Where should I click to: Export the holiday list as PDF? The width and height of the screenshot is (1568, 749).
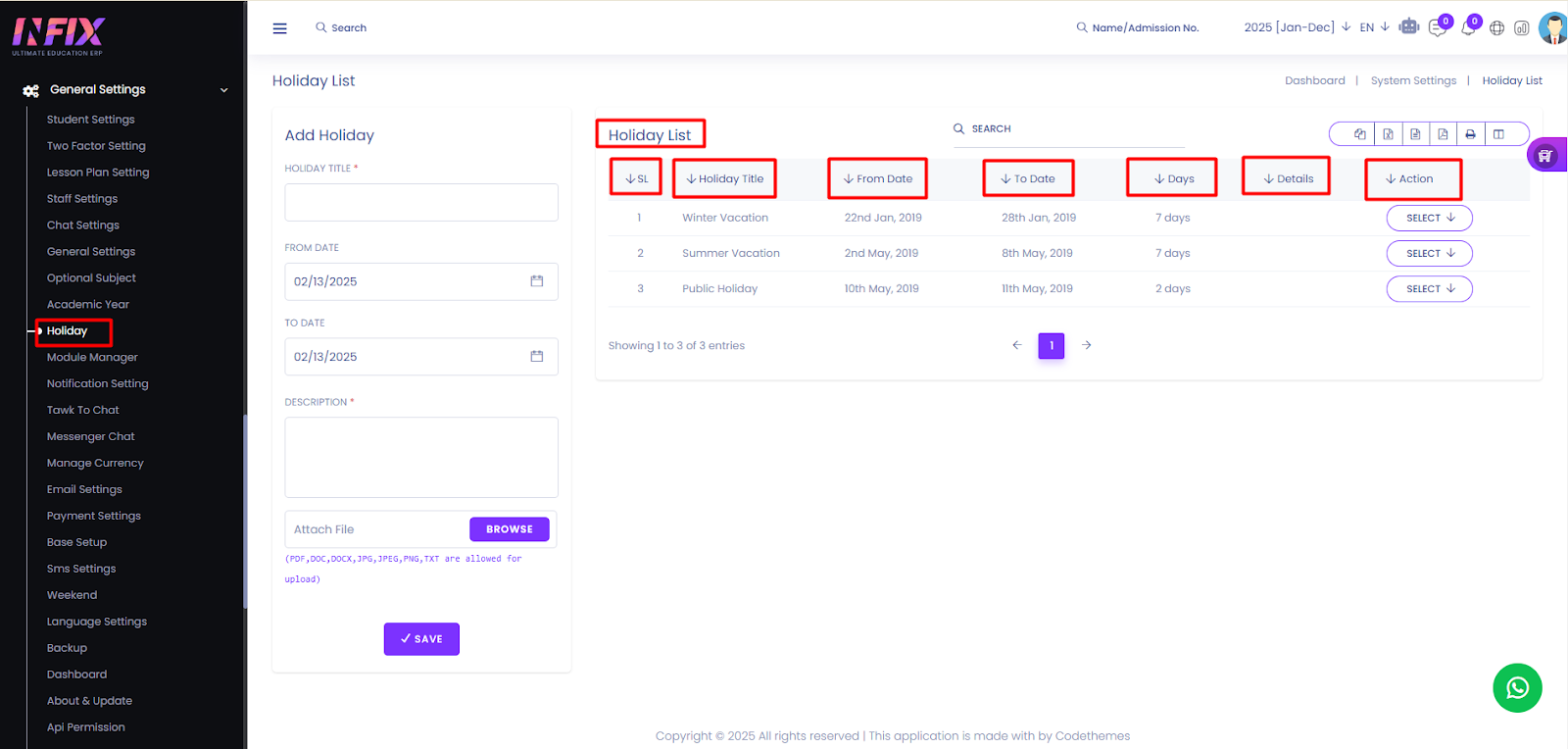pyautogui.click(x=1443, y=134)
